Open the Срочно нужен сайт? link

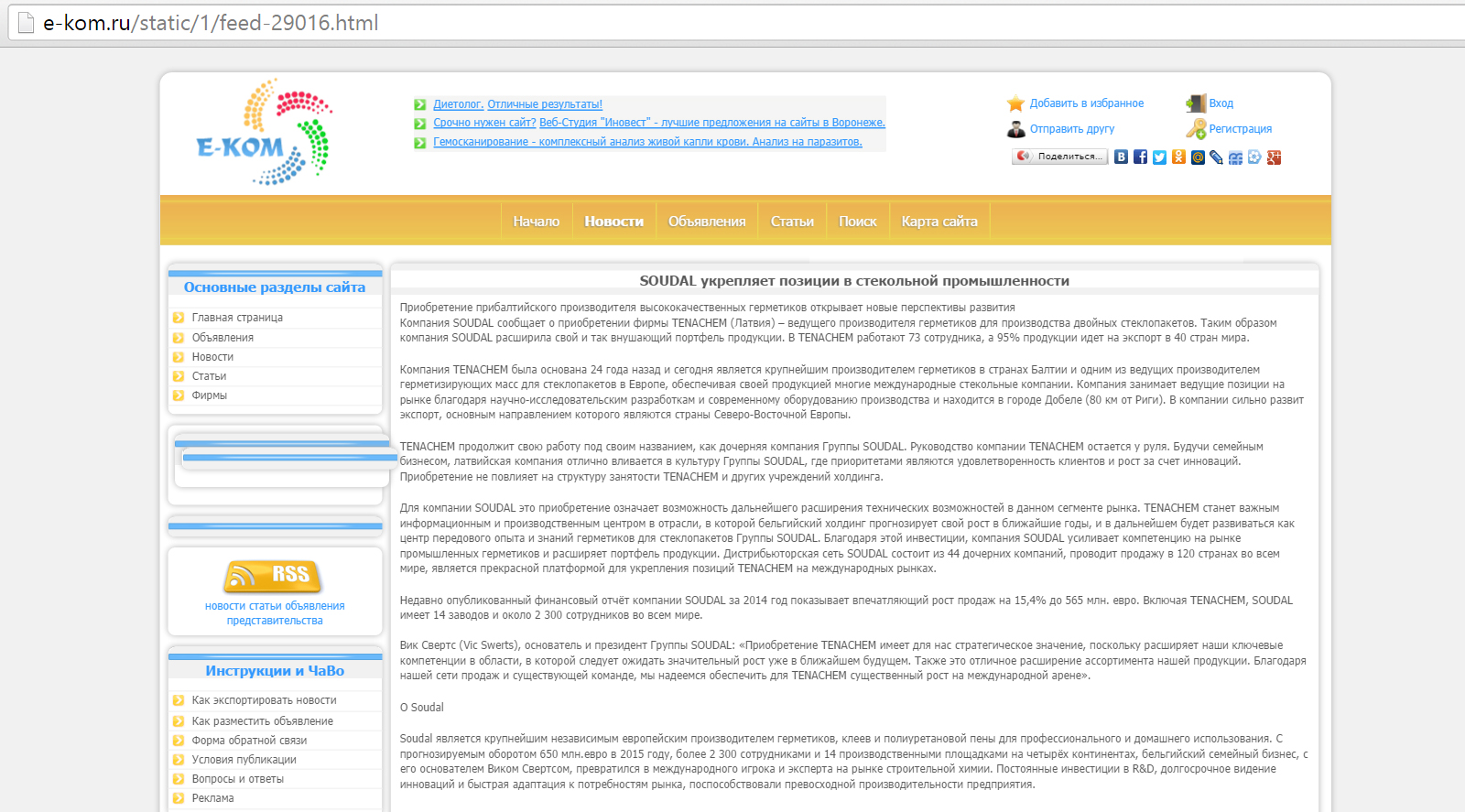click(x=484, y=123)
